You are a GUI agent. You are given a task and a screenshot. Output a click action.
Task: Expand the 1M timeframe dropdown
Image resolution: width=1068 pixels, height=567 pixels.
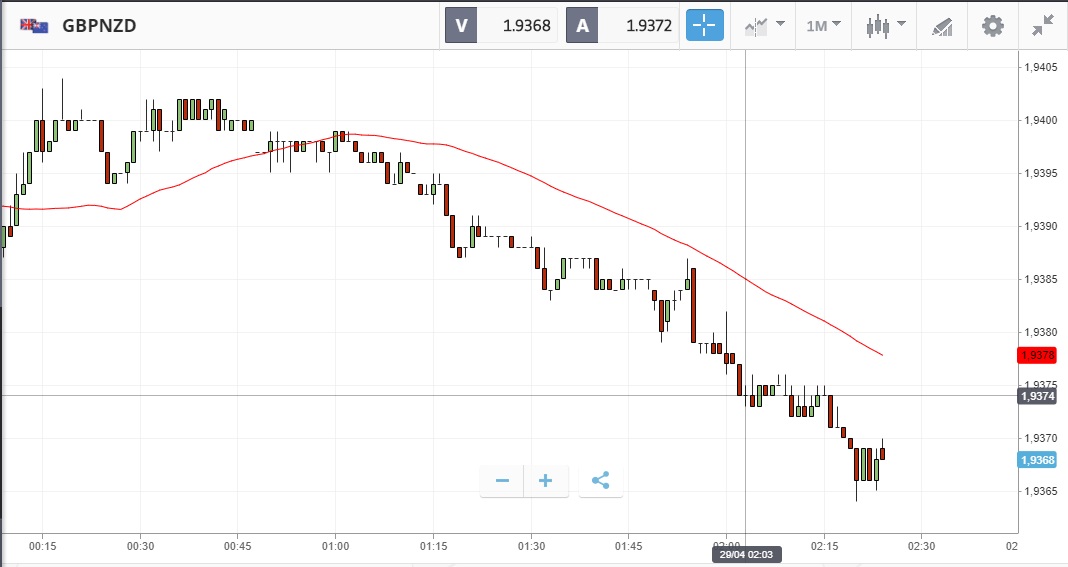[823, 26]
